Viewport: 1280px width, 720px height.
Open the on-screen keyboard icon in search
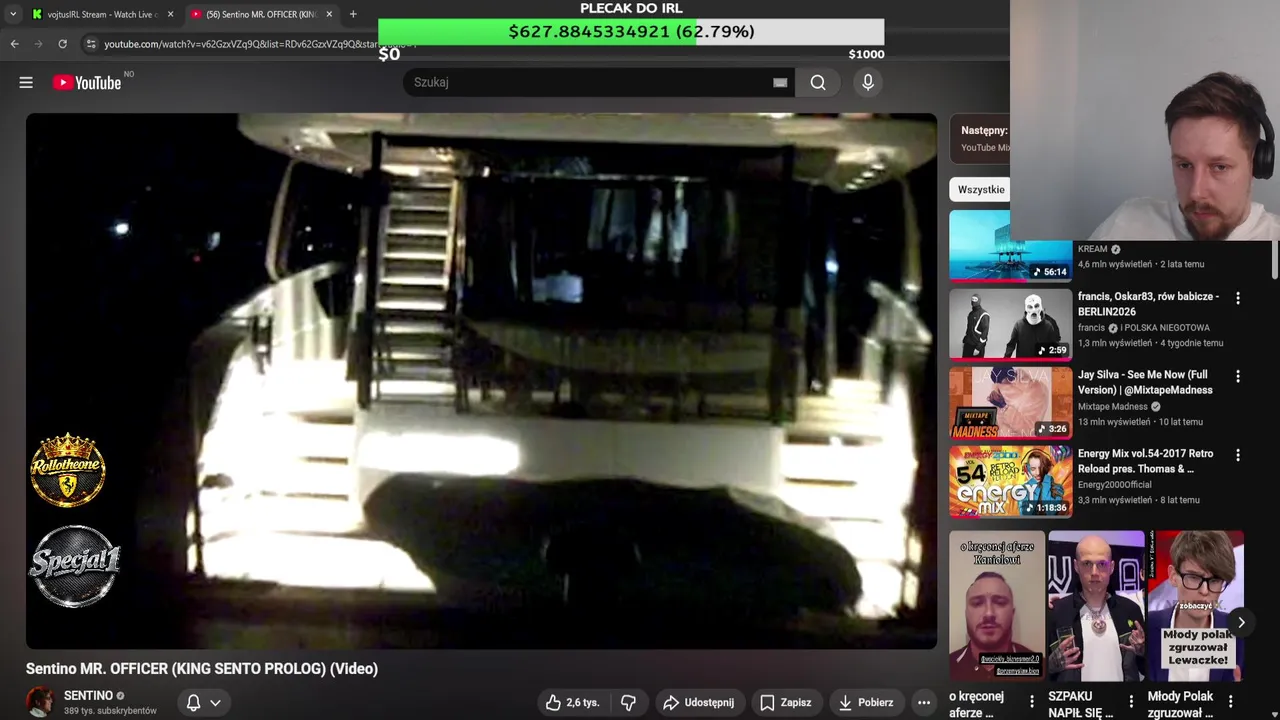(780, 83)
